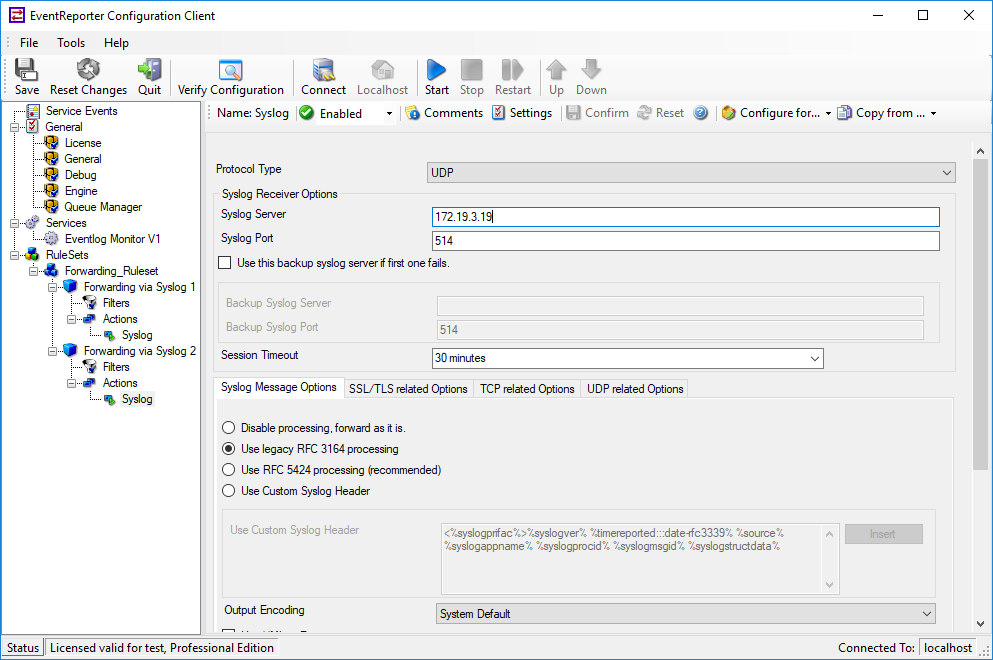Screen dimensions: 993x660
Task: Select 'Use RFC 5424 processing (recommended)'
Action: [229, 470]
